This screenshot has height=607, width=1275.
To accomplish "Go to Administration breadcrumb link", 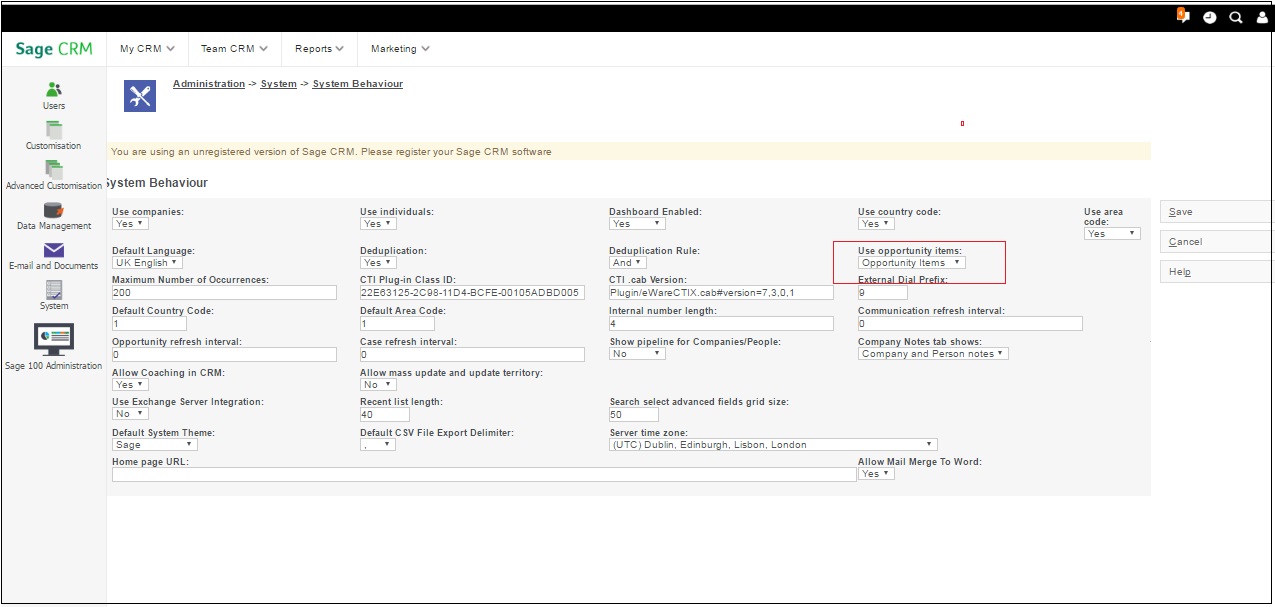I will [x=209, y=84].
